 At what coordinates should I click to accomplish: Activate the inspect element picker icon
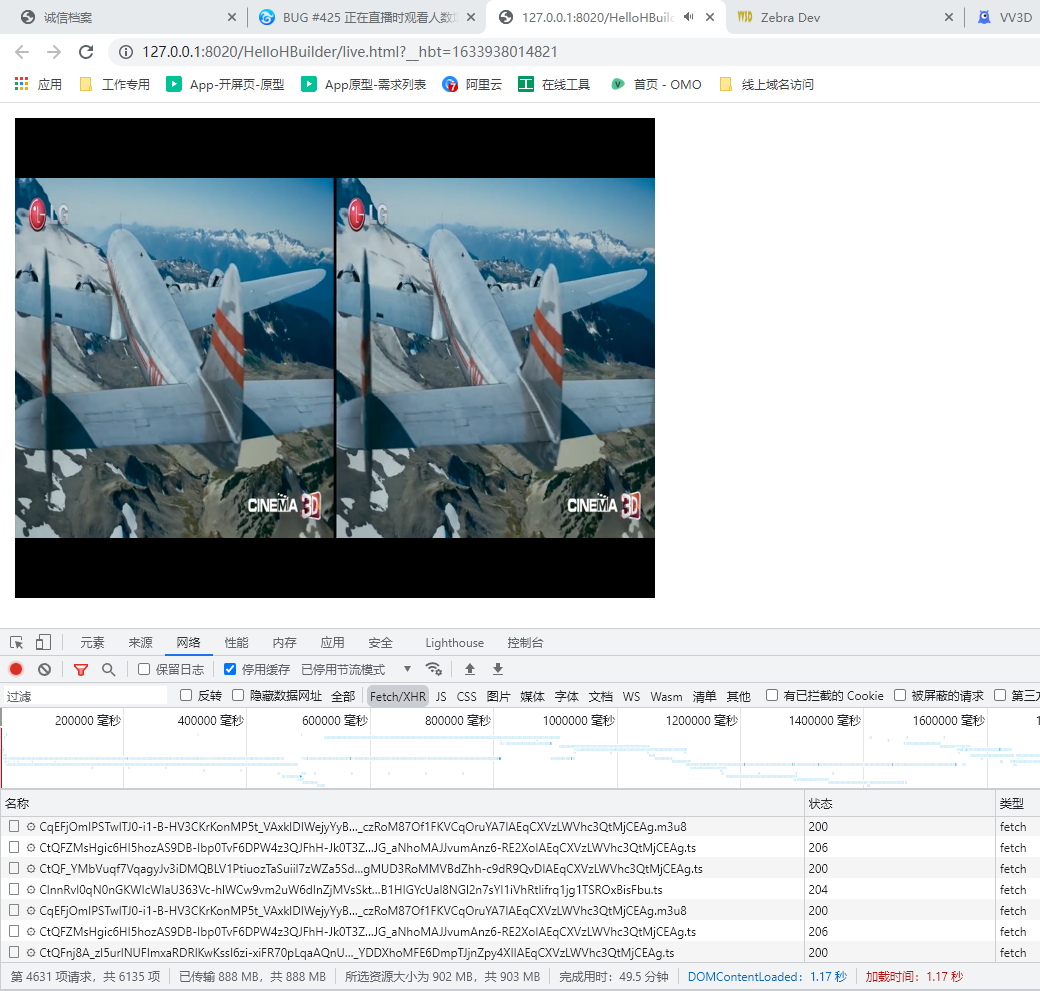(x=17, y=643)
